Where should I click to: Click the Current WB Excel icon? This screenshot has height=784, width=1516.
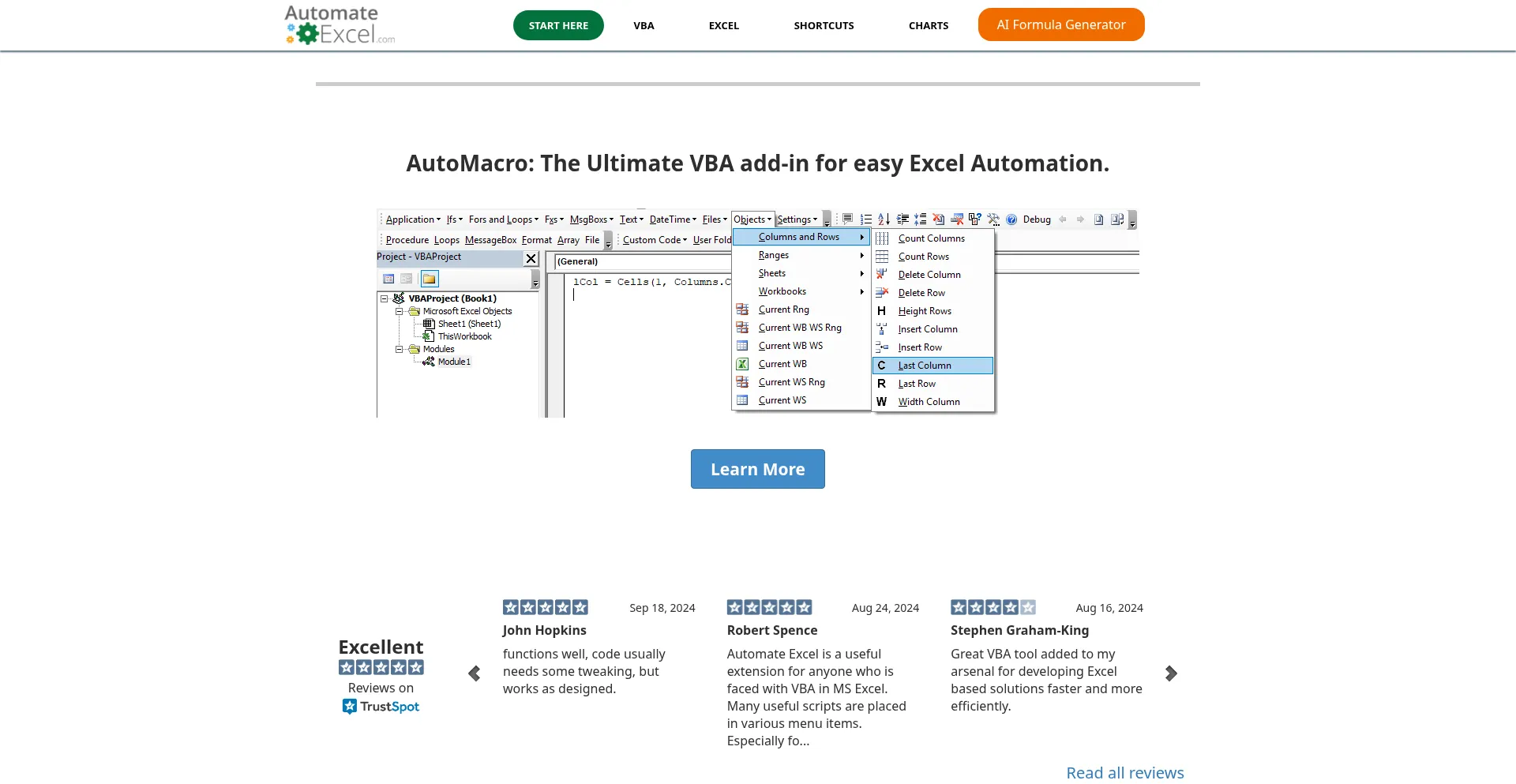[x=742, y=364]
